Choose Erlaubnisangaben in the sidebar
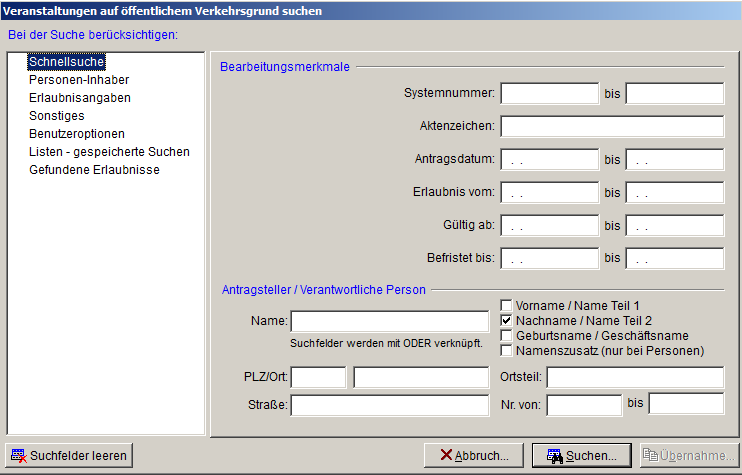 (x=80, y=98)
